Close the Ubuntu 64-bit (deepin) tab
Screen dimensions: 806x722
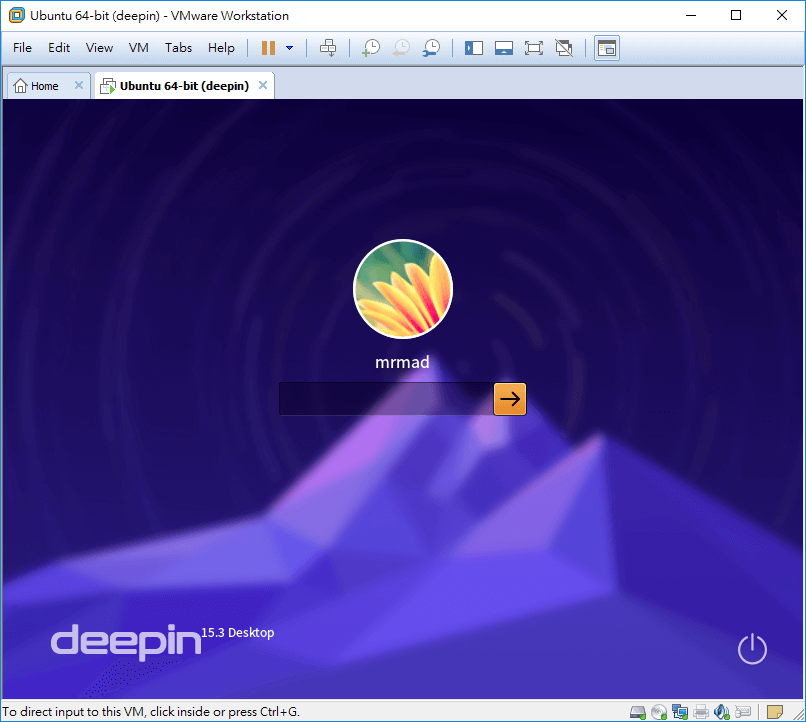[263, 86]
